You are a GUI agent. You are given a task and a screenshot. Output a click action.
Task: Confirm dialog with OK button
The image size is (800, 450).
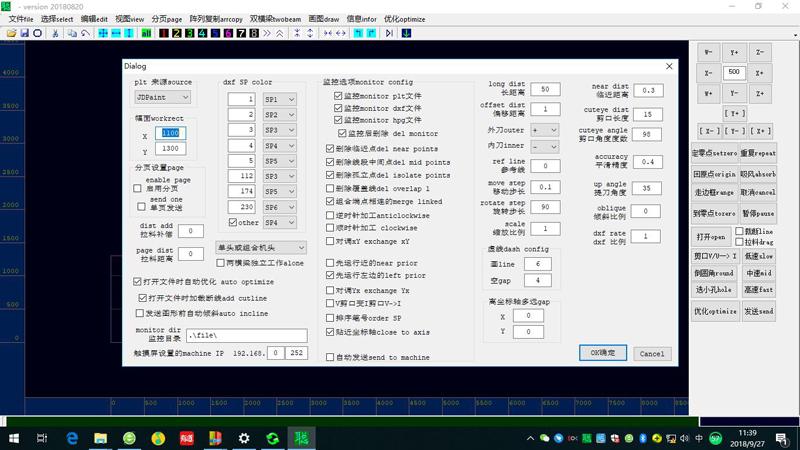coord(603,353)
